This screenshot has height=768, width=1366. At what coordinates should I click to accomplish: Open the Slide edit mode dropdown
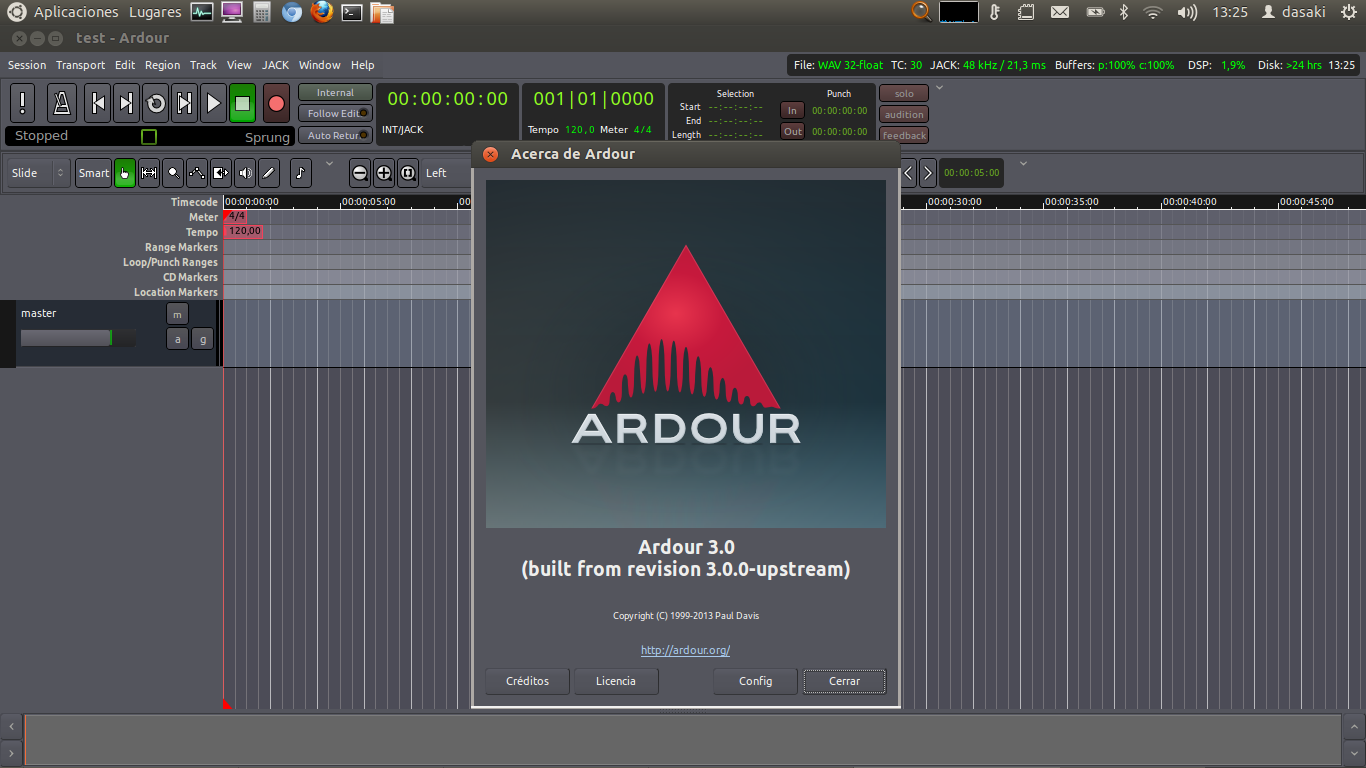pyautogui.click(x=38, y=173)
